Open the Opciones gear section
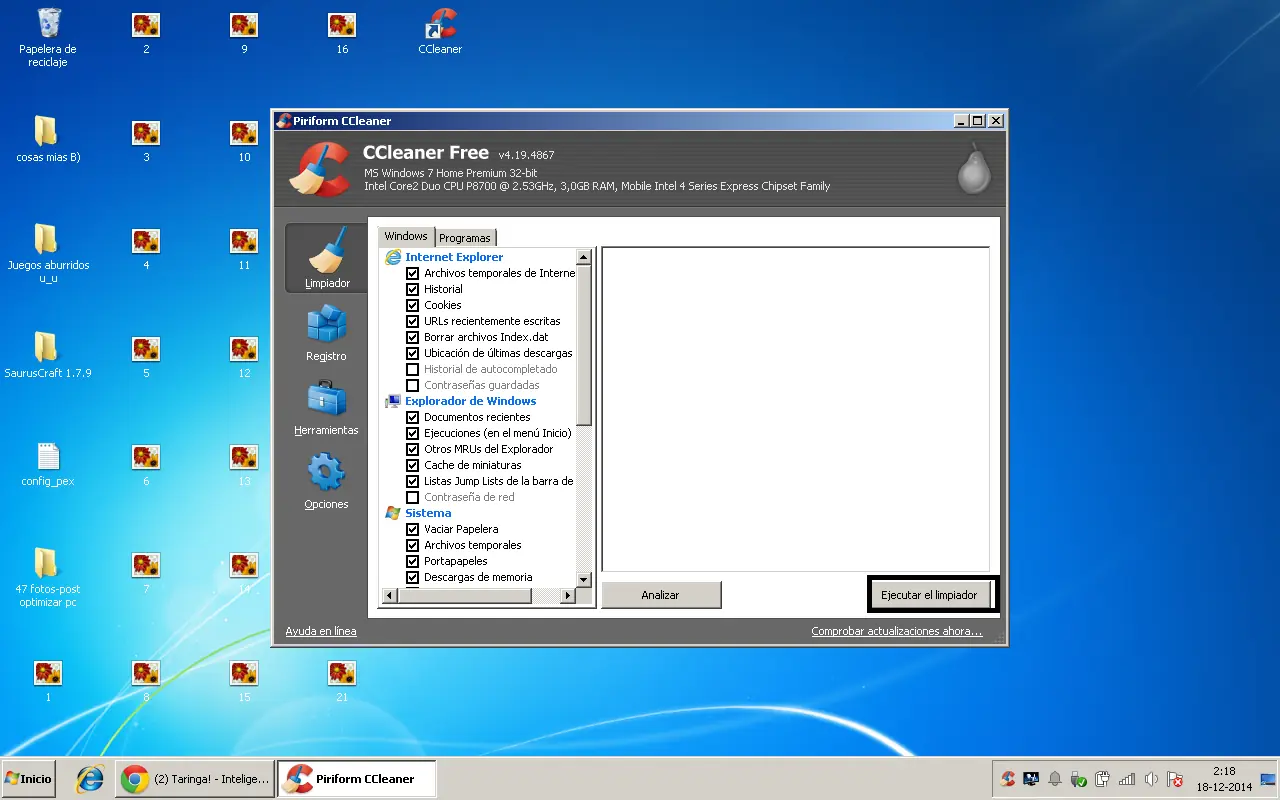The image size is (1280, 800). tap(326, 481)
